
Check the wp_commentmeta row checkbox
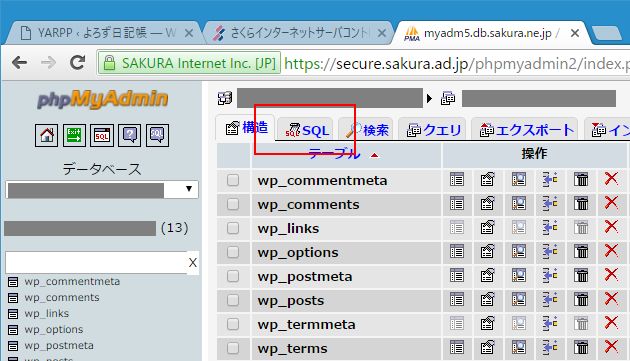[x=233, y=180]
